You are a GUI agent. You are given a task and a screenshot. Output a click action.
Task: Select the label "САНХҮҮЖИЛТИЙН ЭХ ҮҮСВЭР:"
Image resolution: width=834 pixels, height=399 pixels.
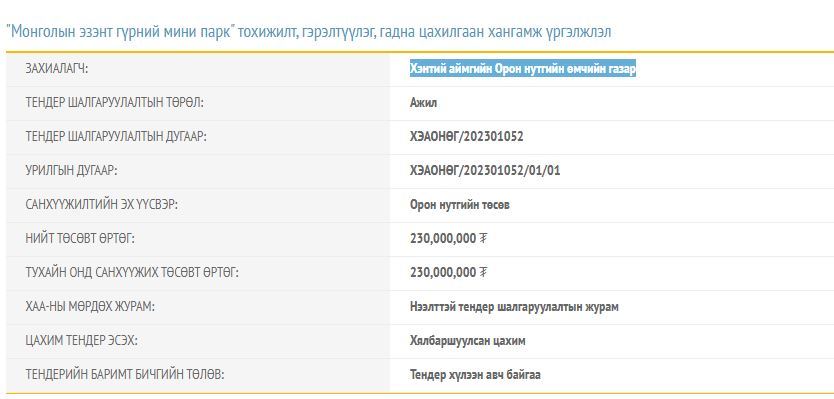(x=101, y=205)
